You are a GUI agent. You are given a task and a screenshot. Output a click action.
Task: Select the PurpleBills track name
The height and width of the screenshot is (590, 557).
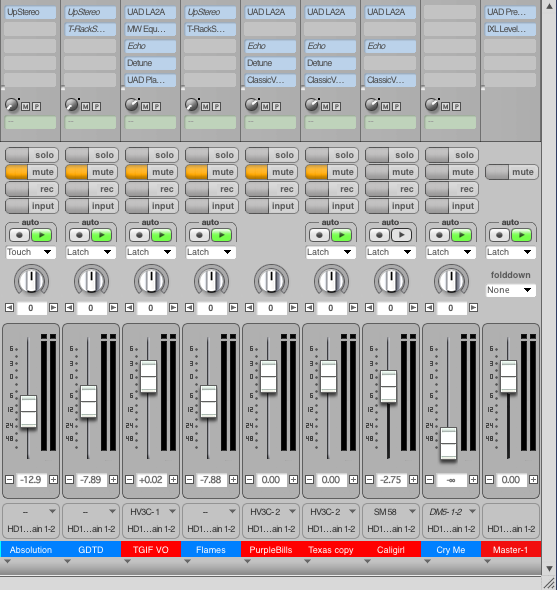pyautogui.click(x=271, y=550)
